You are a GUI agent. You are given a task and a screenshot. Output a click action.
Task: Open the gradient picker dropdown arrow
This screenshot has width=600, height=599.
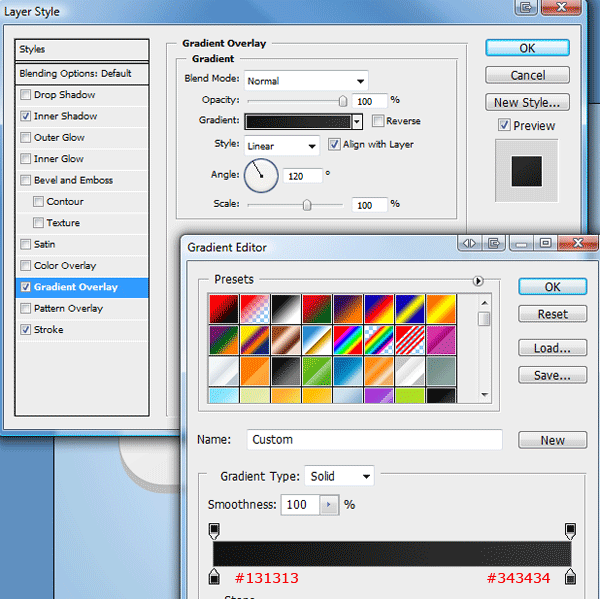tap(357, 122)
